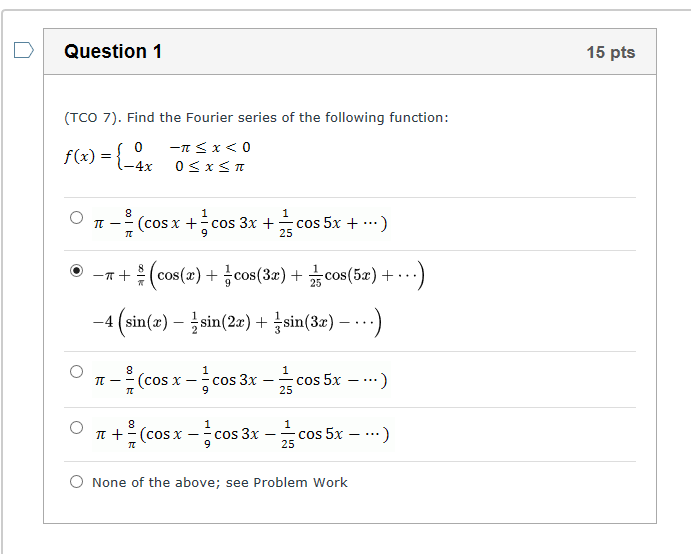The height and width of the screenshot is (554, 691).
Task: Click the third answer's formula text
Action: (x=241, y=380)
